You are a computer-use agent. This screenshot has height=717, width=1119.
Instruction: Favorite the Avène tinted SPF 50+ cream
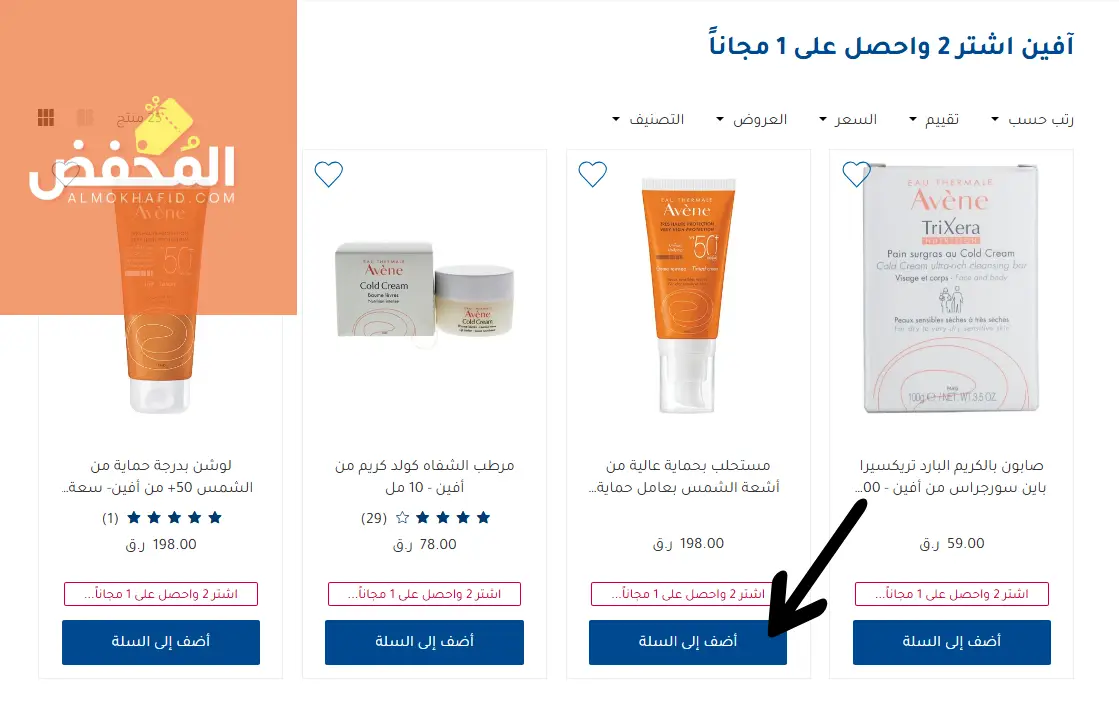coord(592,174)
